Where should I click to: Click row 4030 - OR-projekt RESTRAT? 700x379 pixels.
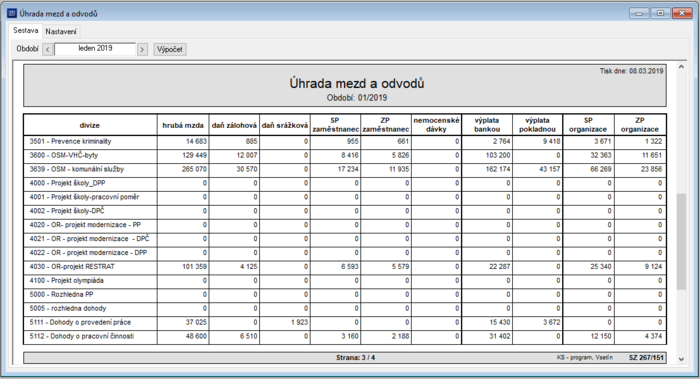point(345,267)
